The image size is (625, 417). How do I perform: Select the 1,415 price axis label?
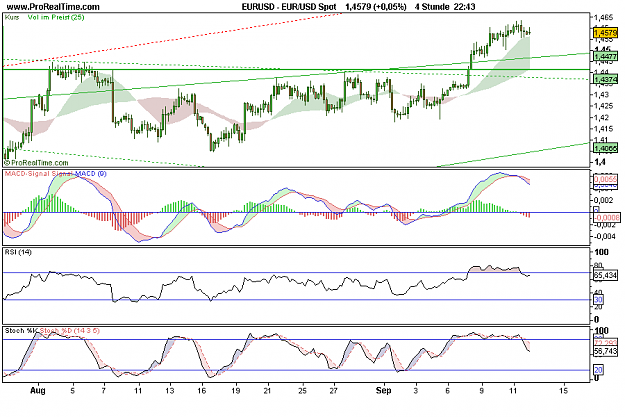click(x=603, y=128)
